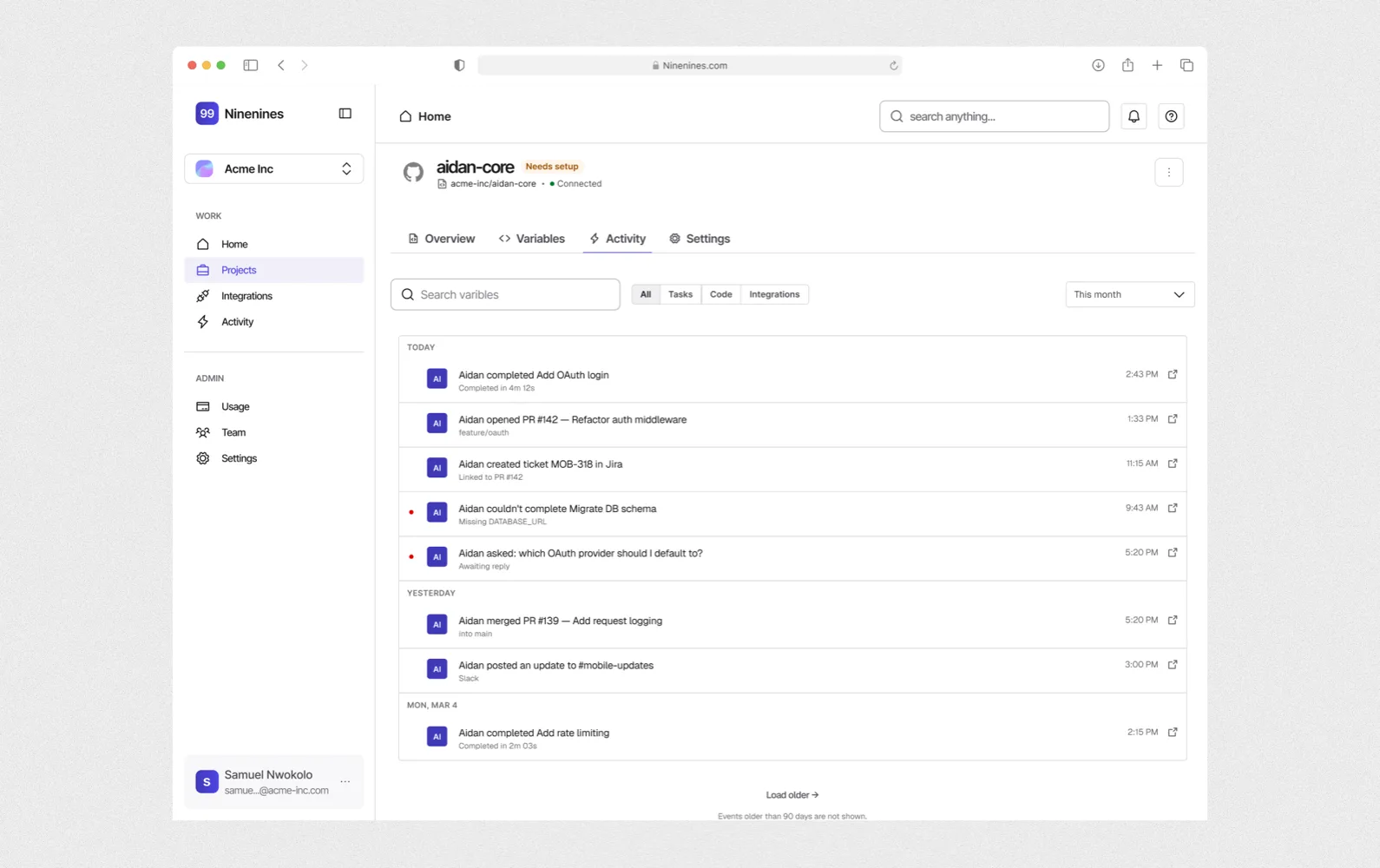The height and width of the screenshot is (868, 1380).
Task: Open a new browser tab with plus
Action: 1157,65
